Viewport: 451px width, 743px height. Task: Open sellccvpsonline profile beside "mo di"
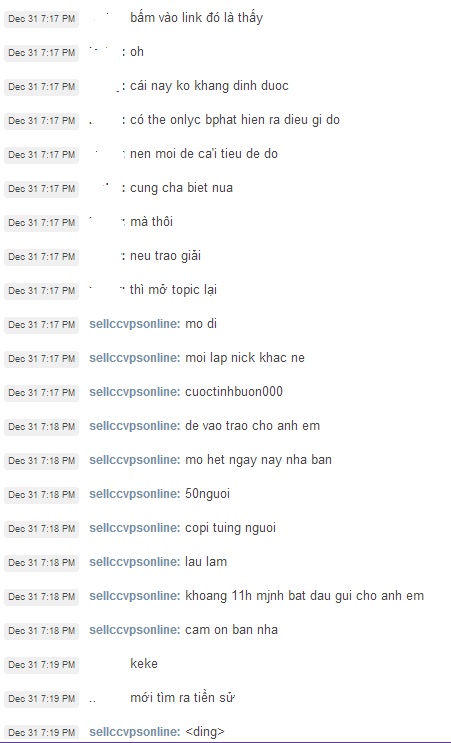point(135,324)
